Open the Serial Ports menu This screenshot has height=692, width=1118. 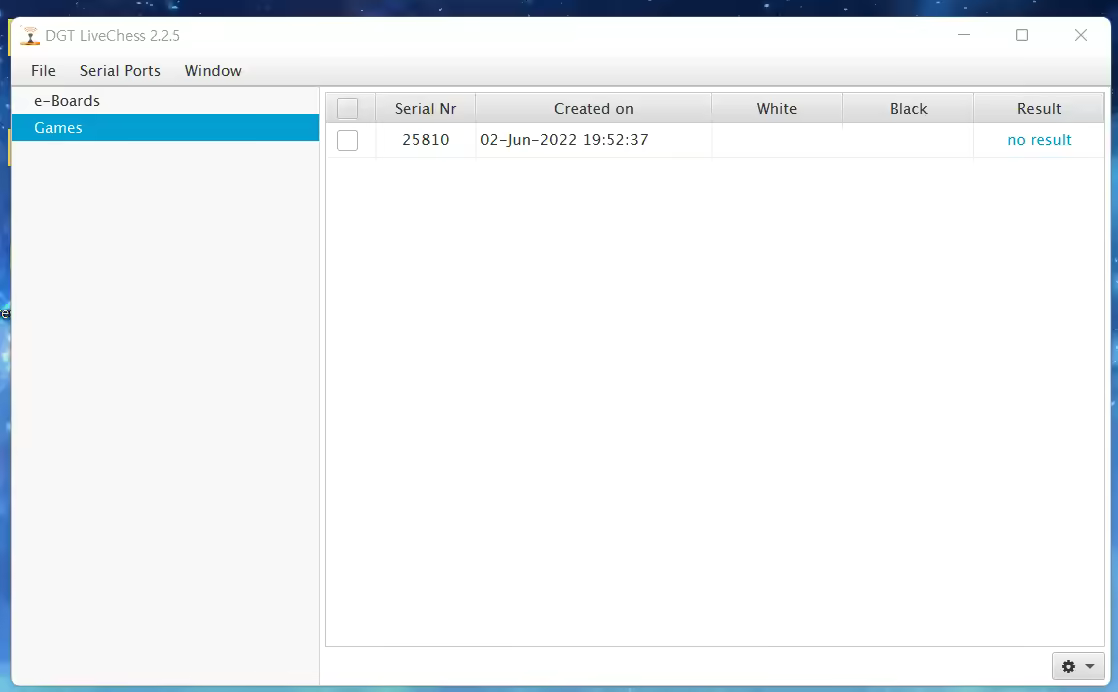click(120, 71)
